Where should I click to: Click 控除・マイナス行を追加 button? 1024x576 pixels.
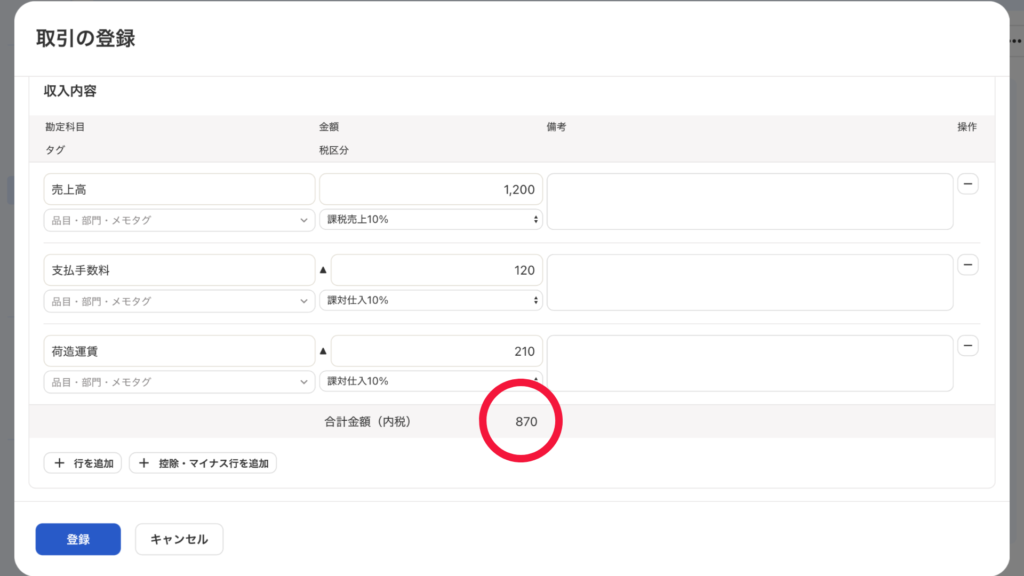coord(203,463)
